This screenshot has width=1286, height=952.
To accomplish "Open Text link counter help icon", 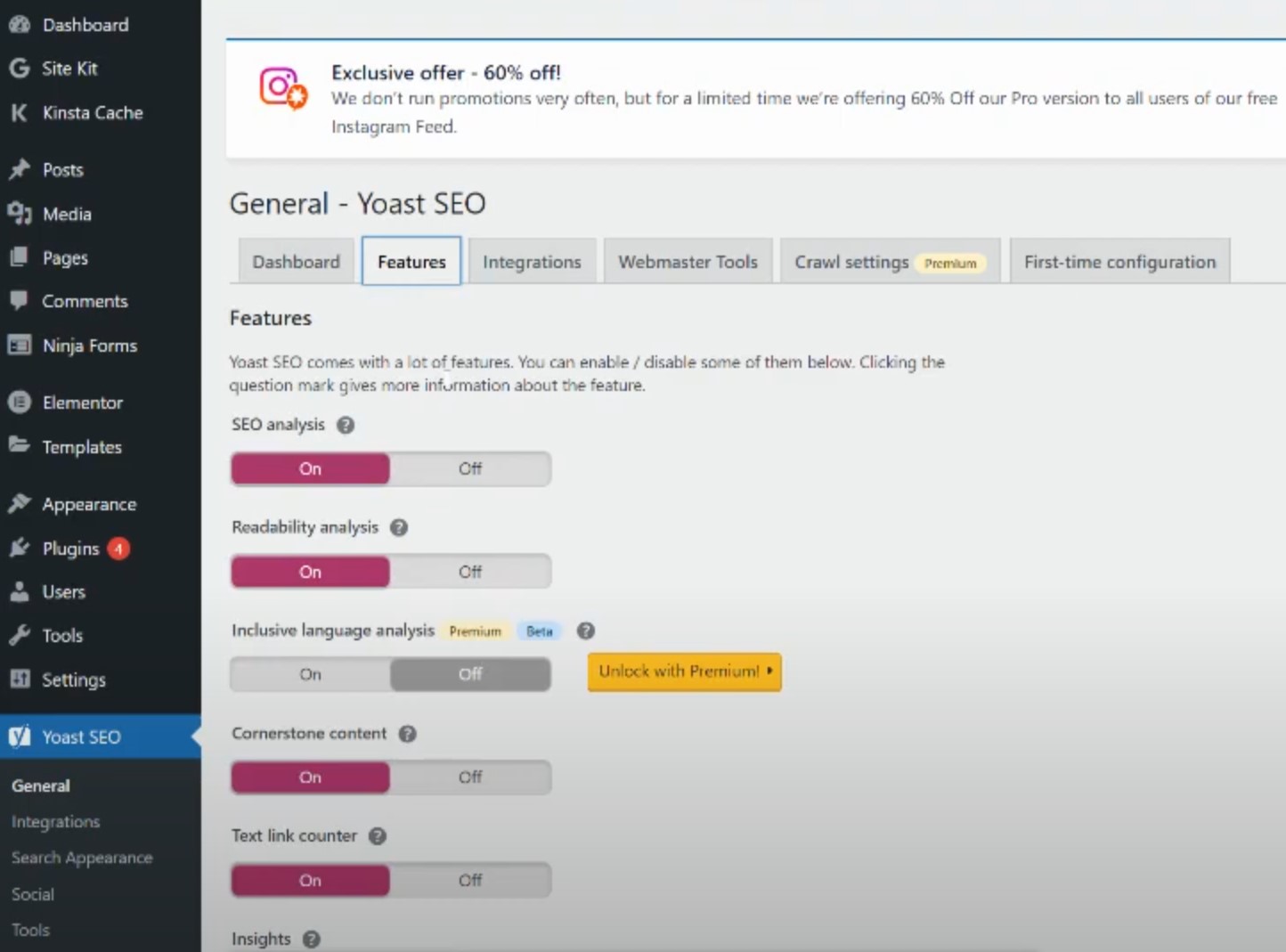I will pos(377,836).
